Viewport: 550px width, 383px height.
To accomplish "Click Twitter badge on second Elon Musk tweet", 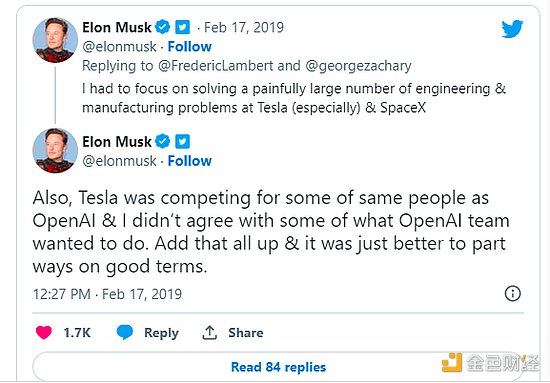I will click(182, 142).
